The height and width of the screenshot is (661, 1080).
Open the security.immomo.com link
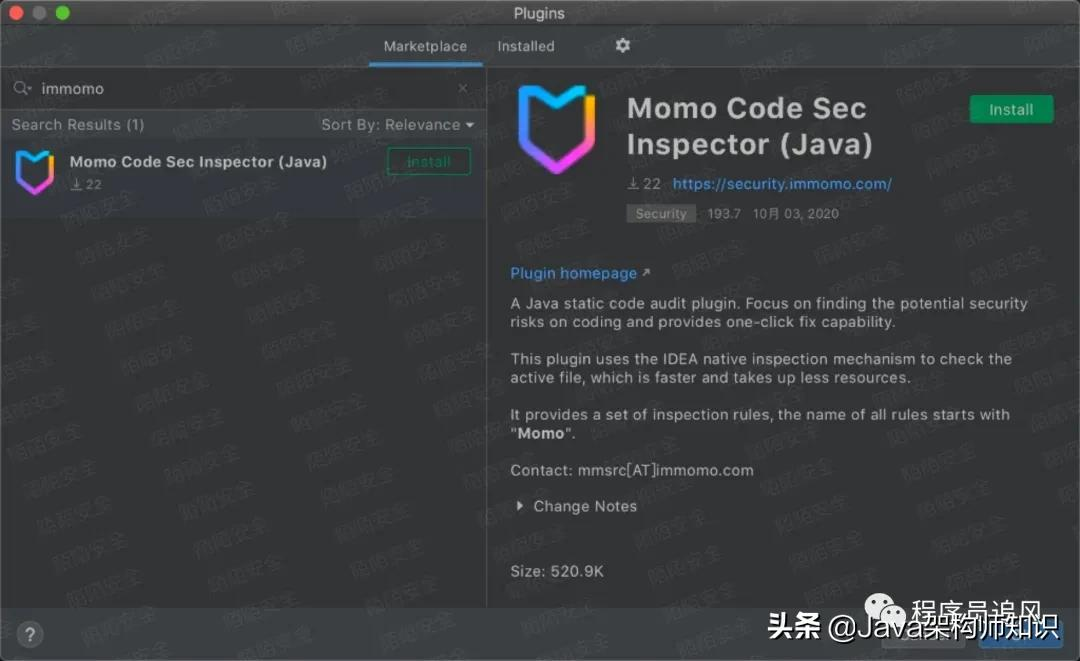click(782, 184)
